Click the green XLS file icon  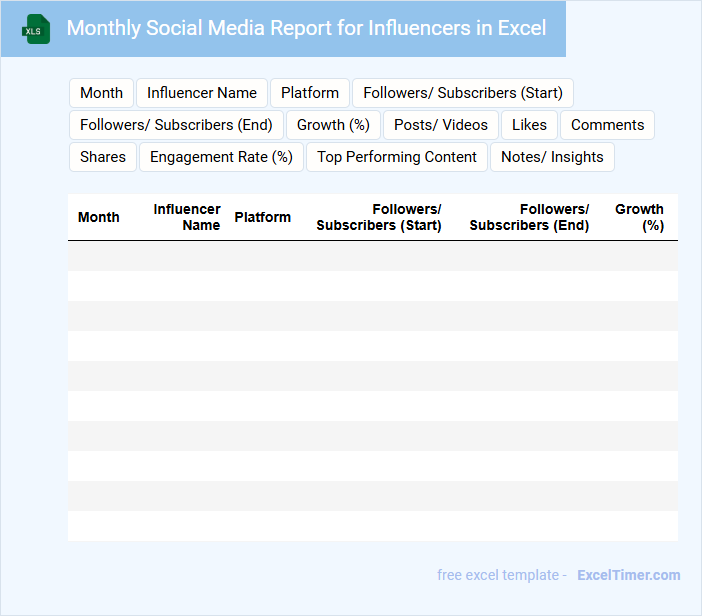pos(37,29)
